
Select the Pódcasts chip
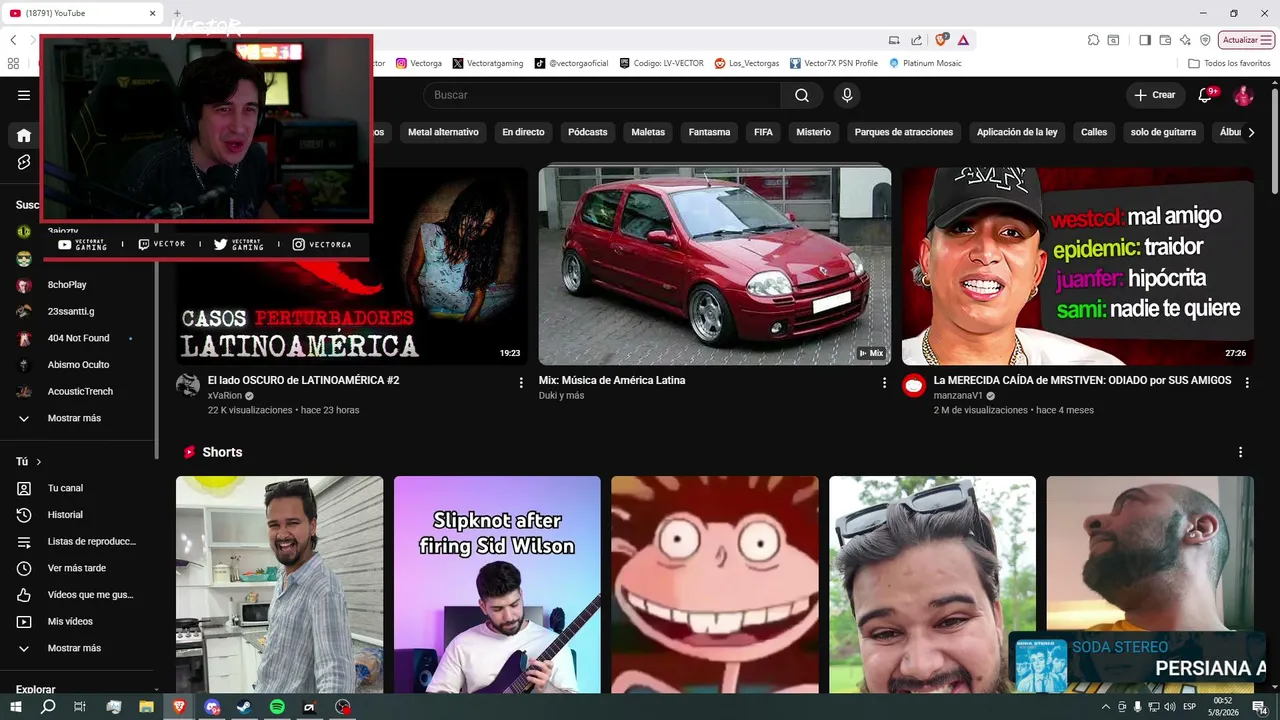(x=588, y=132)
